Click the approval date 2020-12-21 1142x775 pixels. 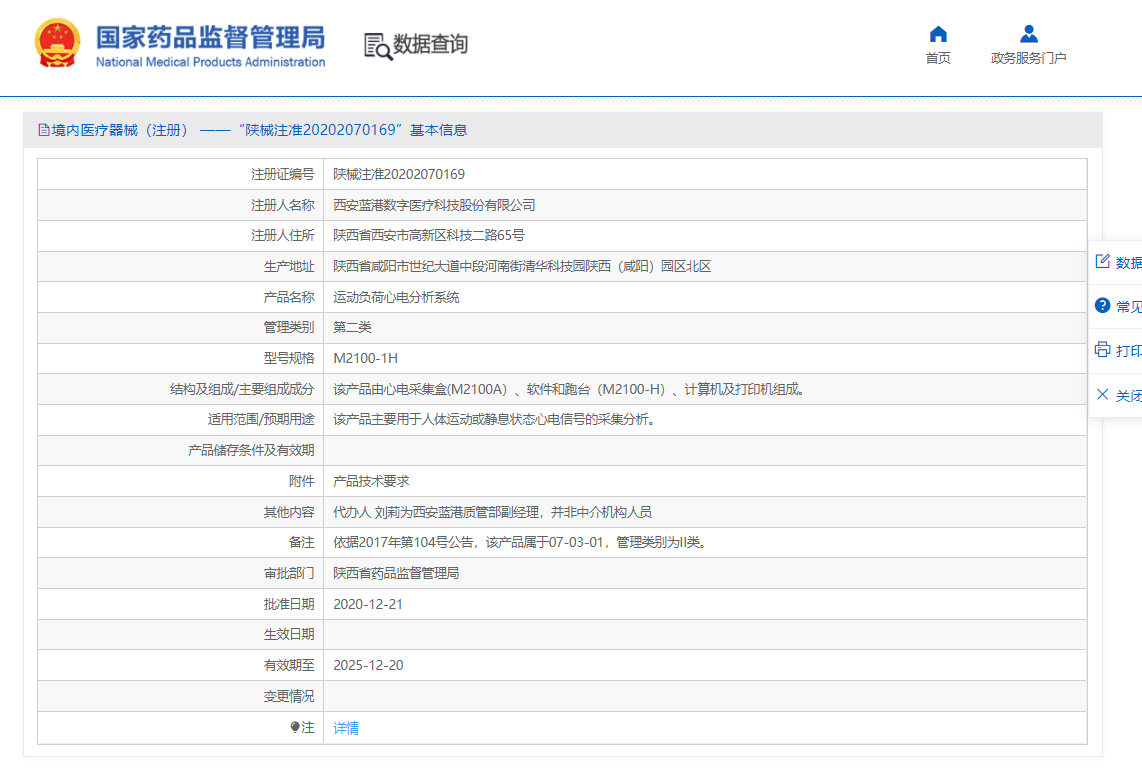tap(368, 605)
